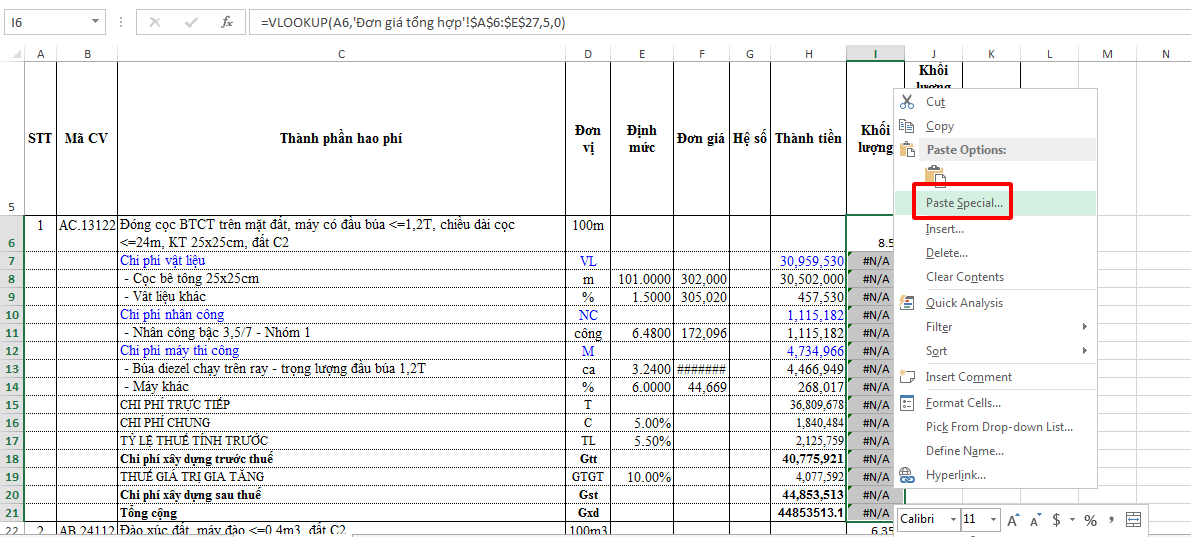1191x537 pixels.
Task: Click header cell 'Thành tiền'
Action: coord(809,138)
